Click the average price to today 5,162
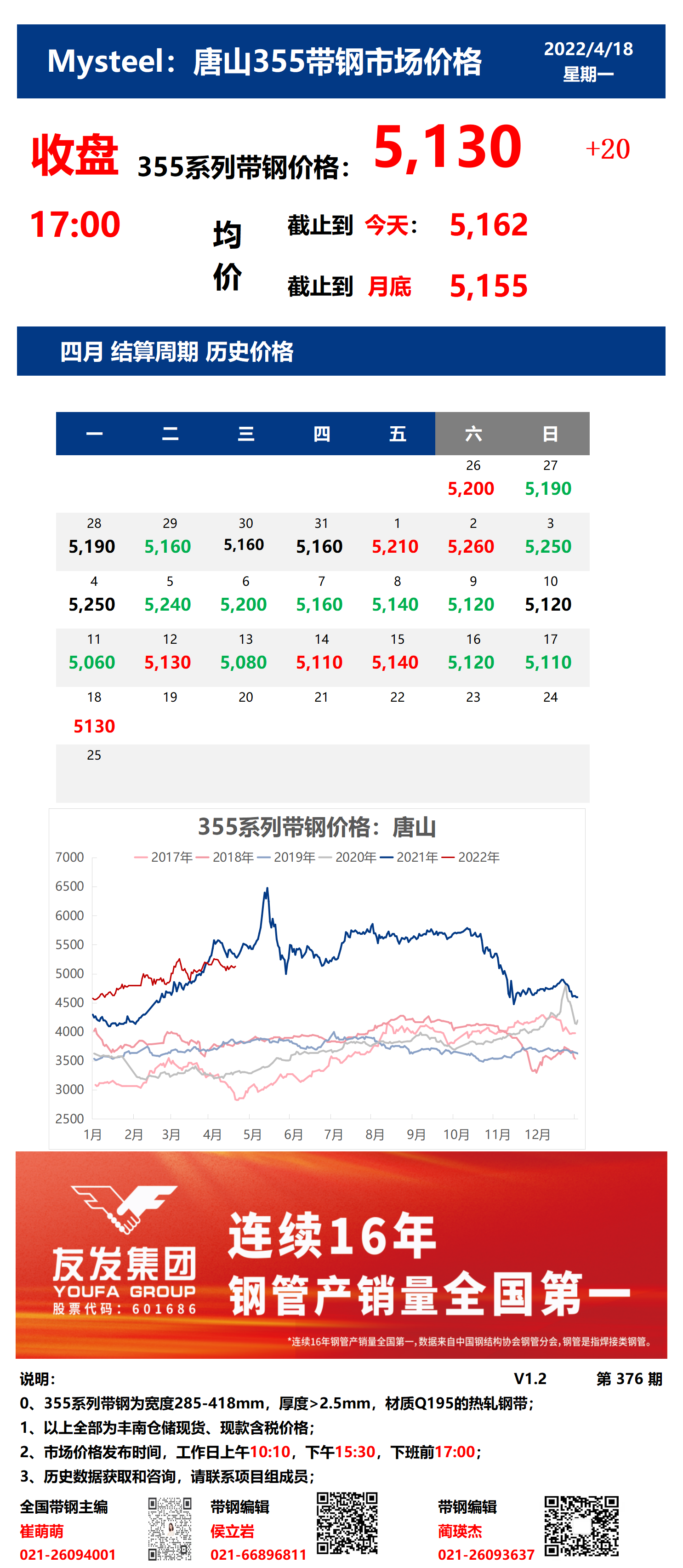This screenshot has width=683, height=1568. [x=489, y=225]
